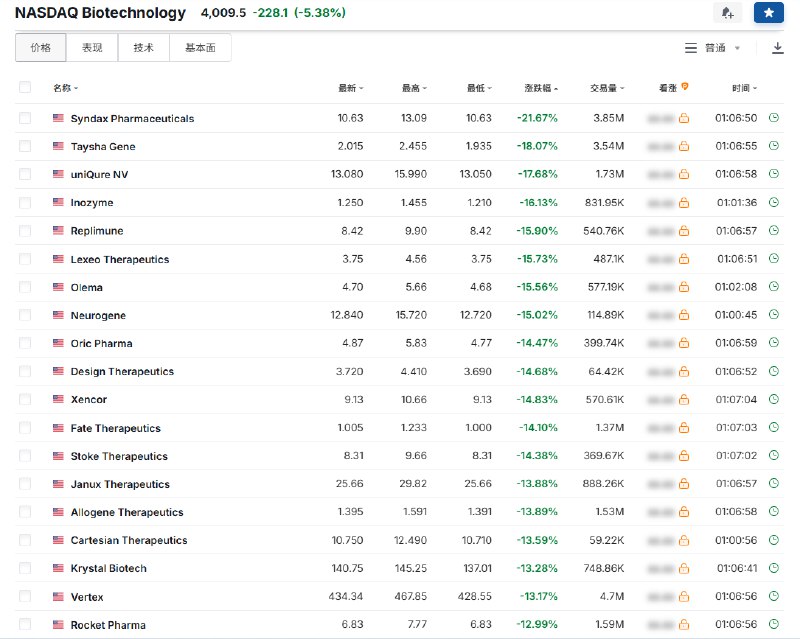Sort by the 名称 column header
The height and width of the screenshot is (639, 800).
point(65,88)
